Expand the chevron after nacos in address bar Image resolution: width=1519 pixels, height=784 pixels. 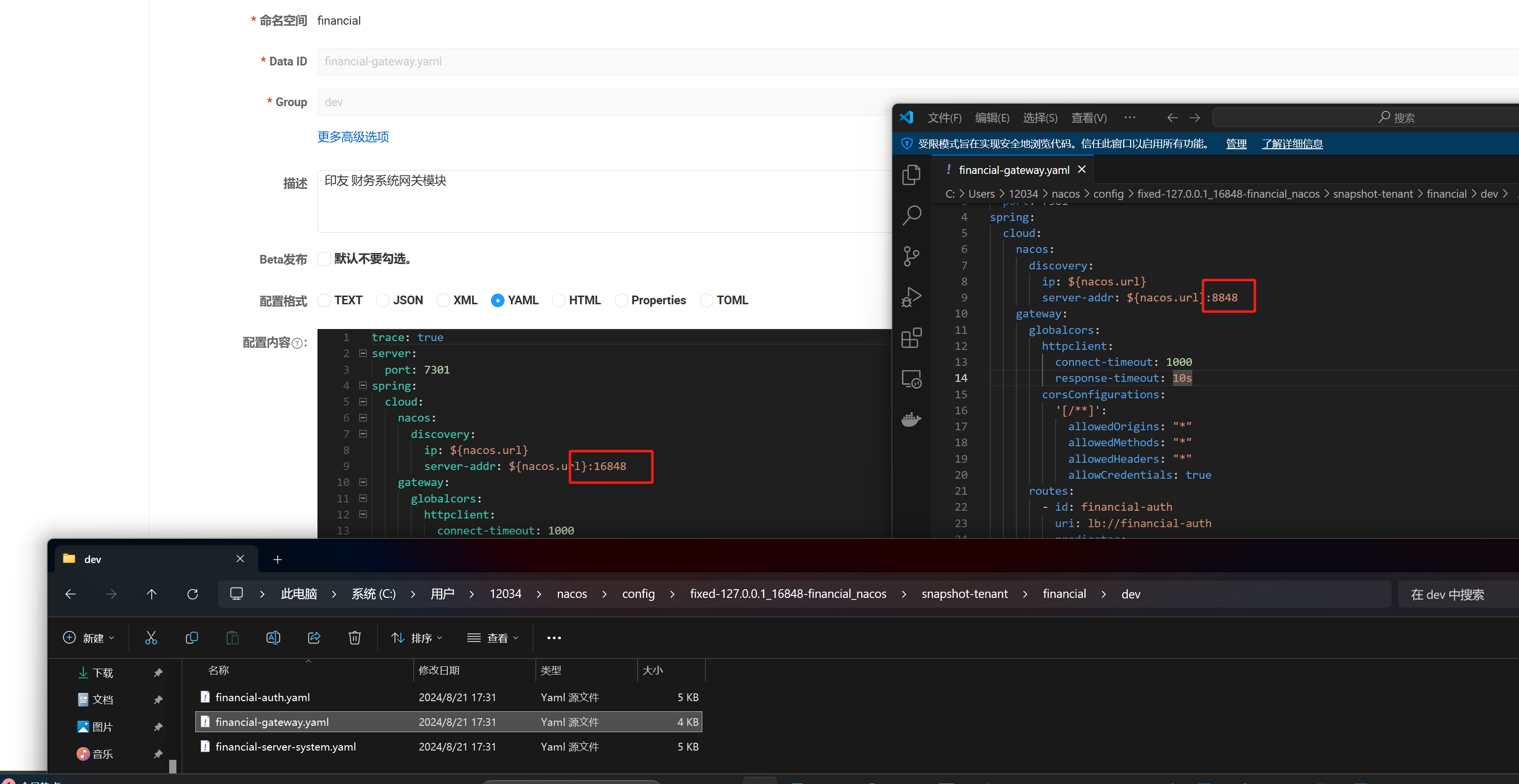604,594
